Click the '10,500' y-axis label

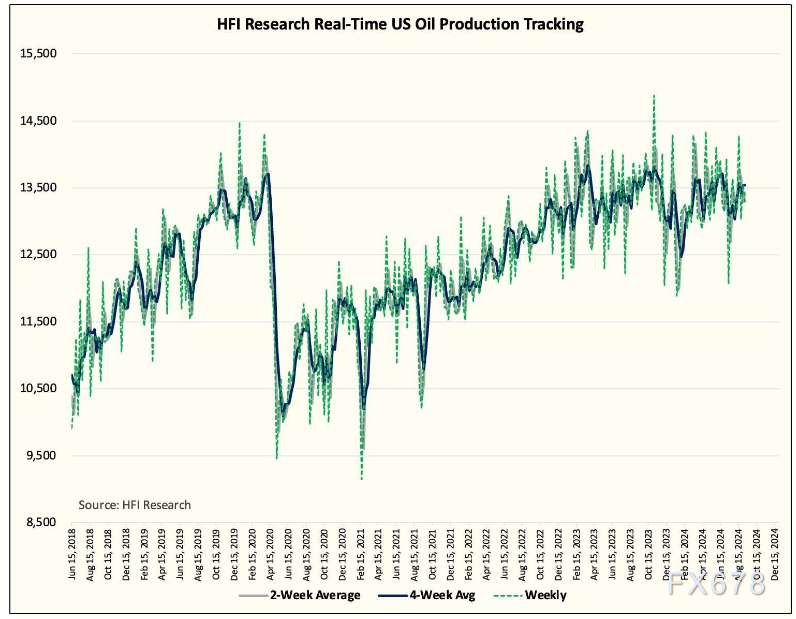pos(38,388)
